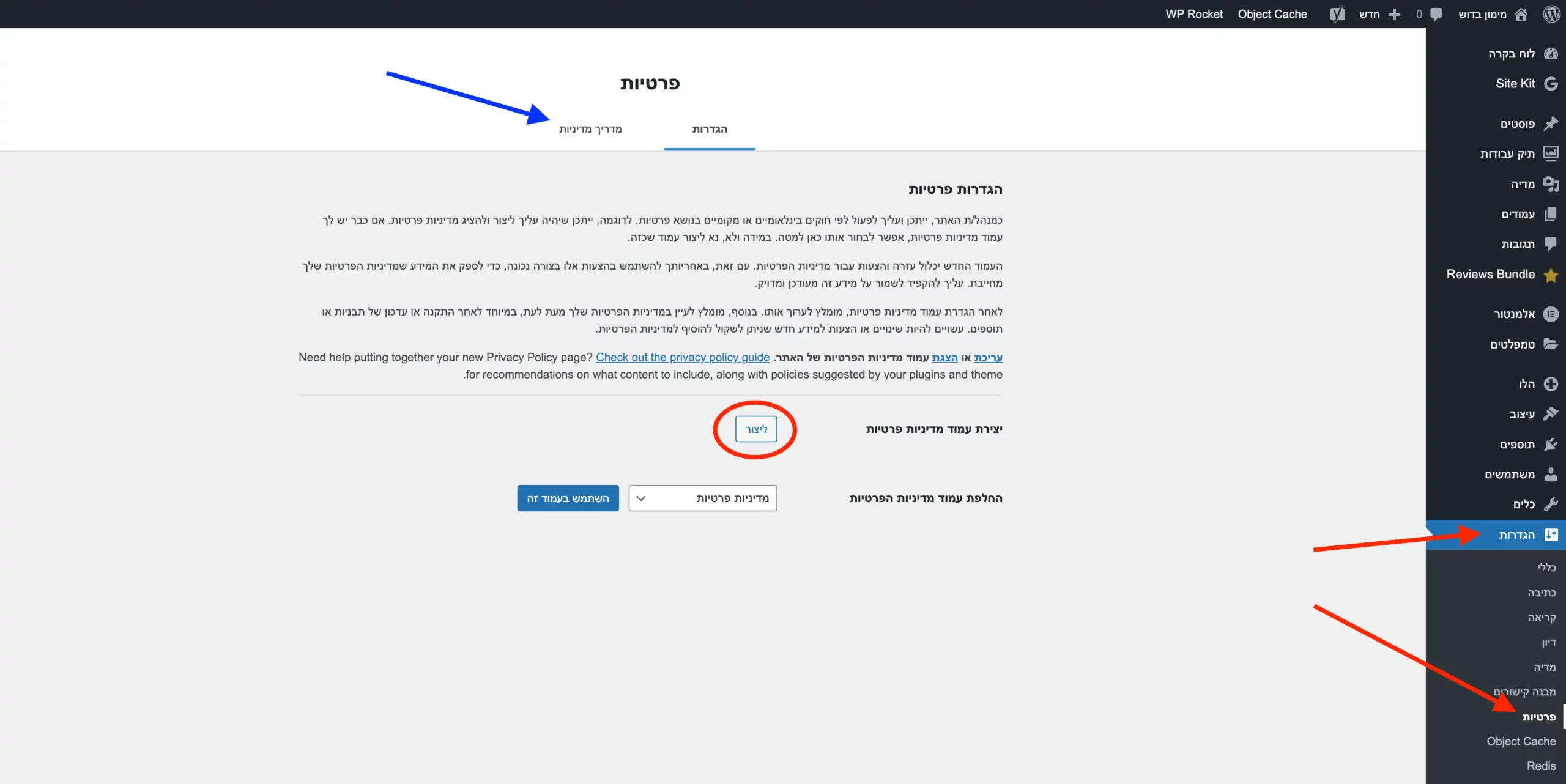1566x784 pixels.
Task: Click the settings sliders icon (הגדרות)
Action: point(1551,534)
